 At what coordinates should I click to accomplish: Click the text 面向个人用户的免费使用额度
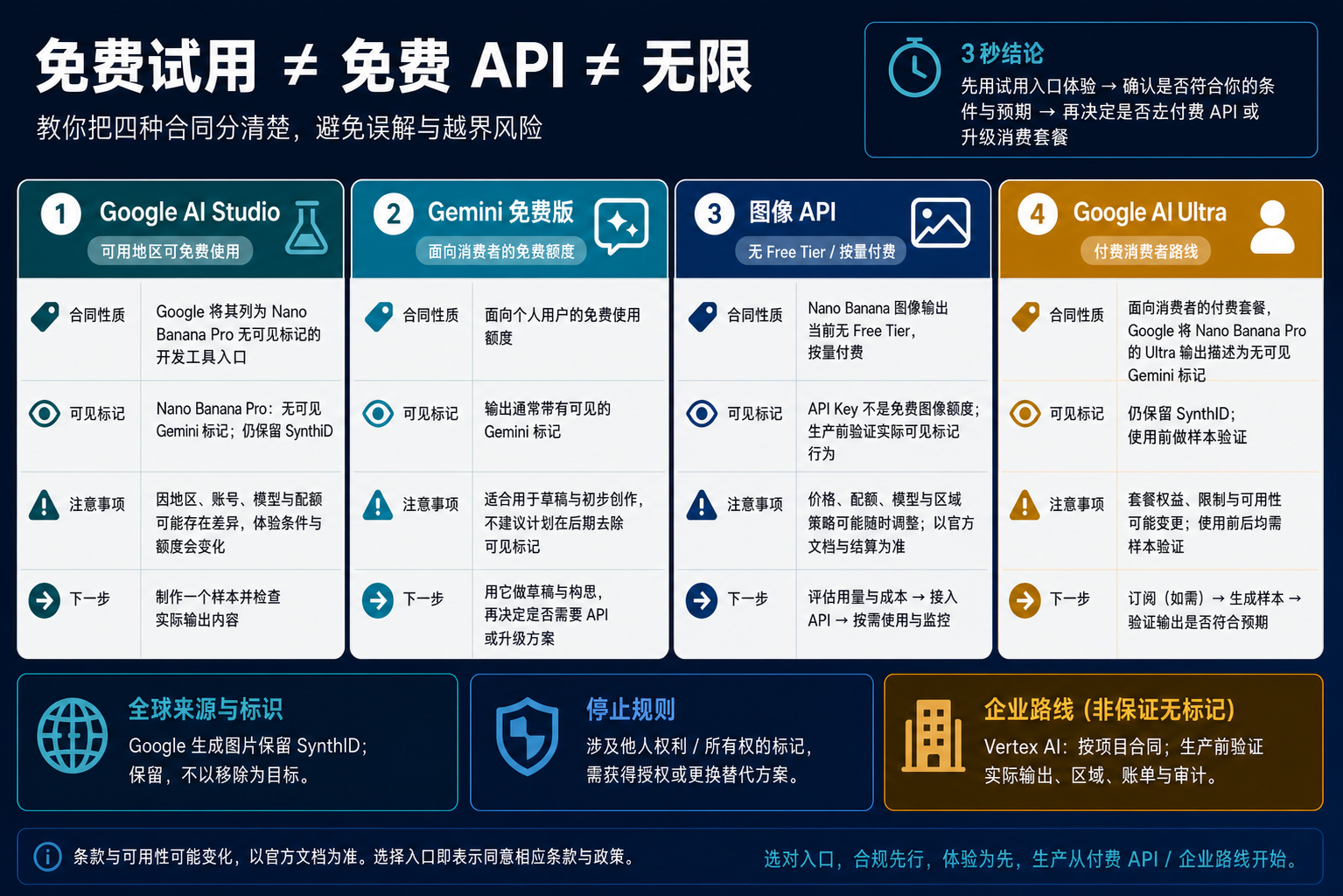(563, 326)
